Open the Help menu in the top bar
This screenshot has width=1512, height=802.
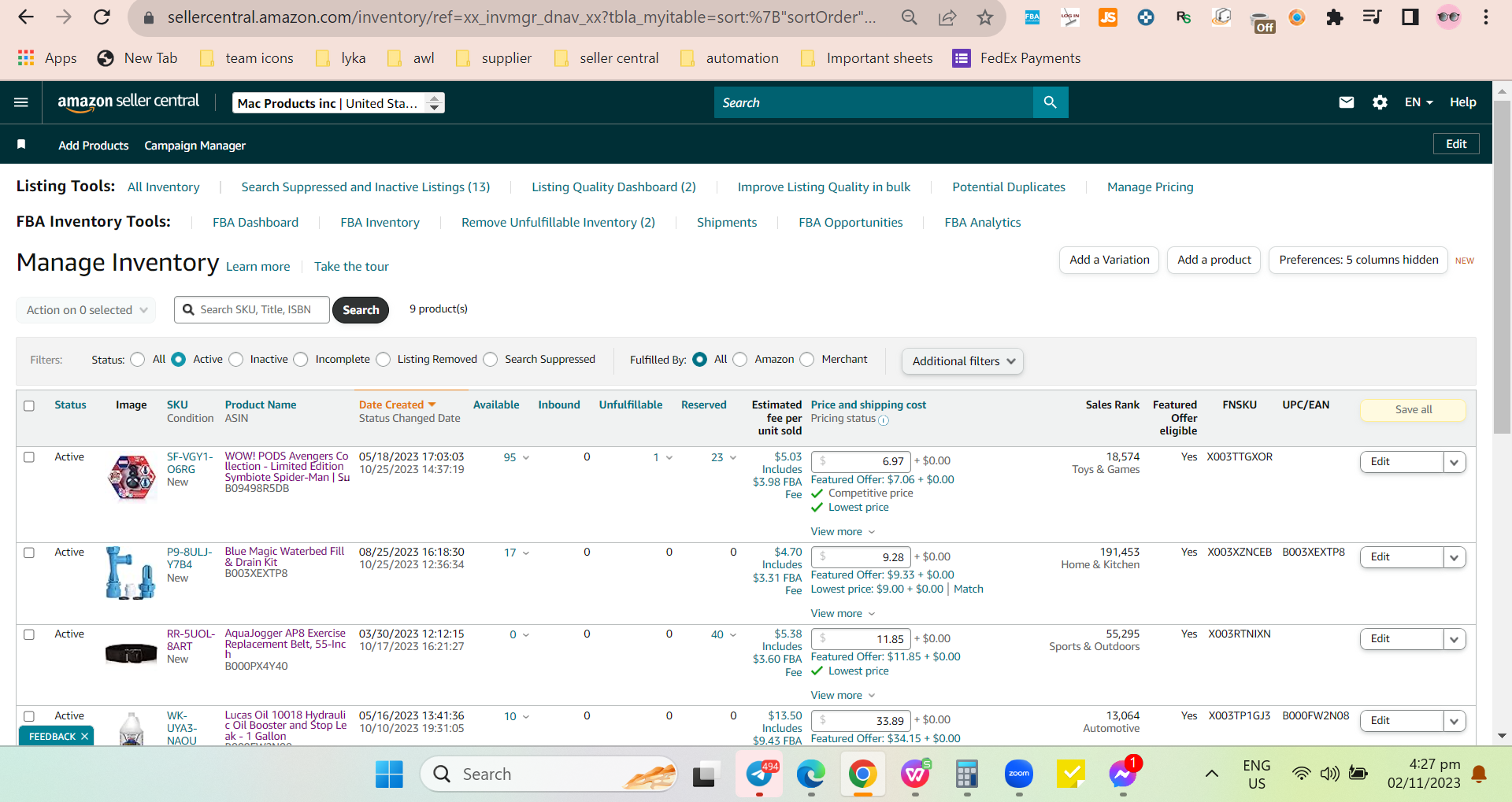click(x=1463, y=102)
